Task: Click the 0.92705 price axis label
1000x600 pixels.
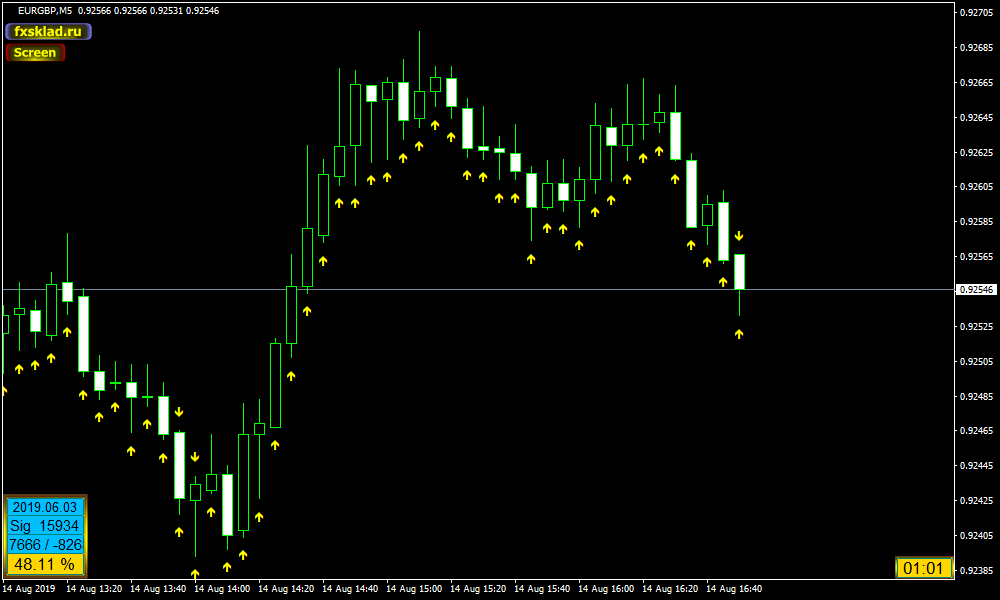Action: tap(976, 12)
